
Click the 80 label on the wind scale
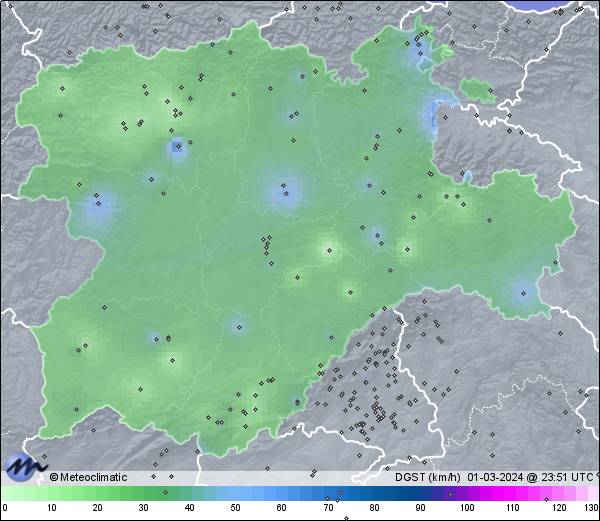[374, 508]
